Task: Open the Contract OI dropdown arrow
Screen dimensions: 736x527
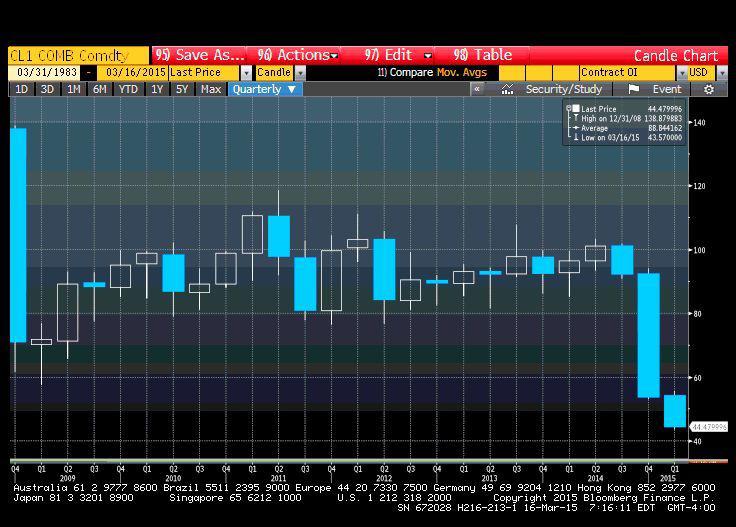Action: pyautogui.click(x=682, y=73)
